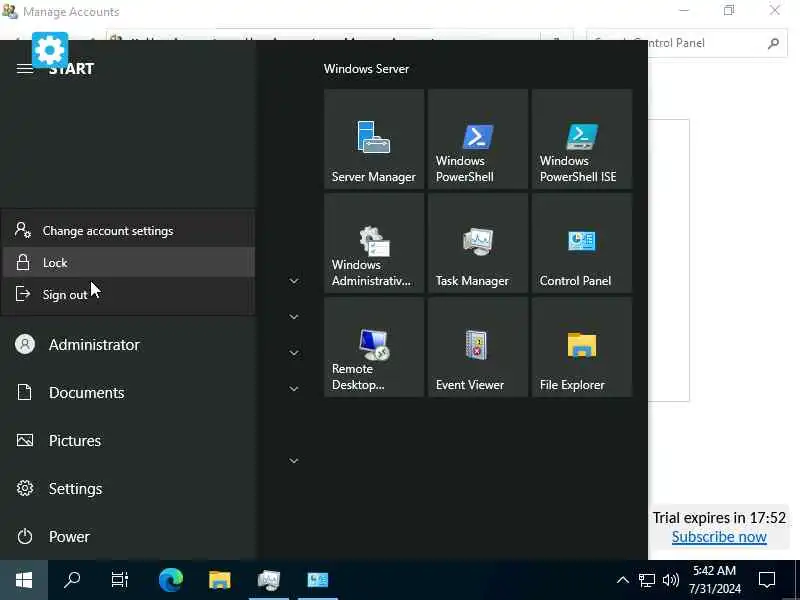Open the network tray icon
Image resolution: width=800 pixels, height=600 pixels.
(646, 580)
